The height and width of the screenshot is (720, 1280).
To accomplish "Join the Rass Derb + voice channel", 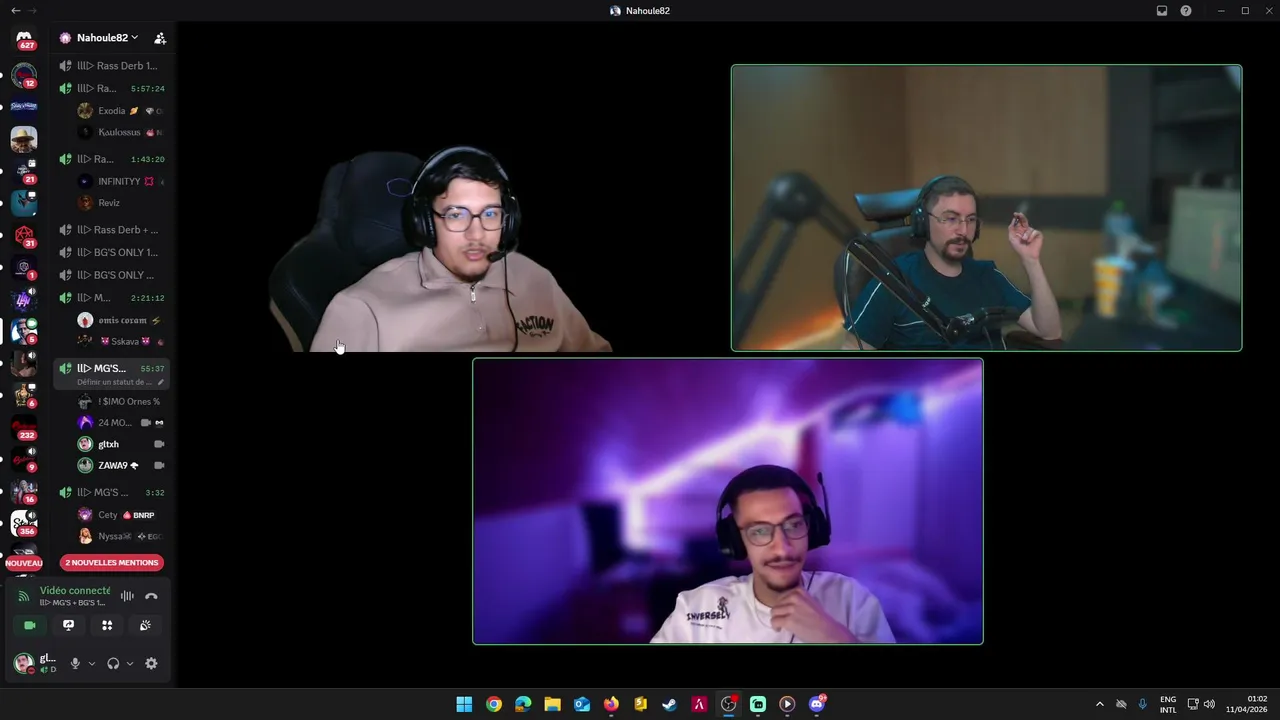I will pos(112,230).
